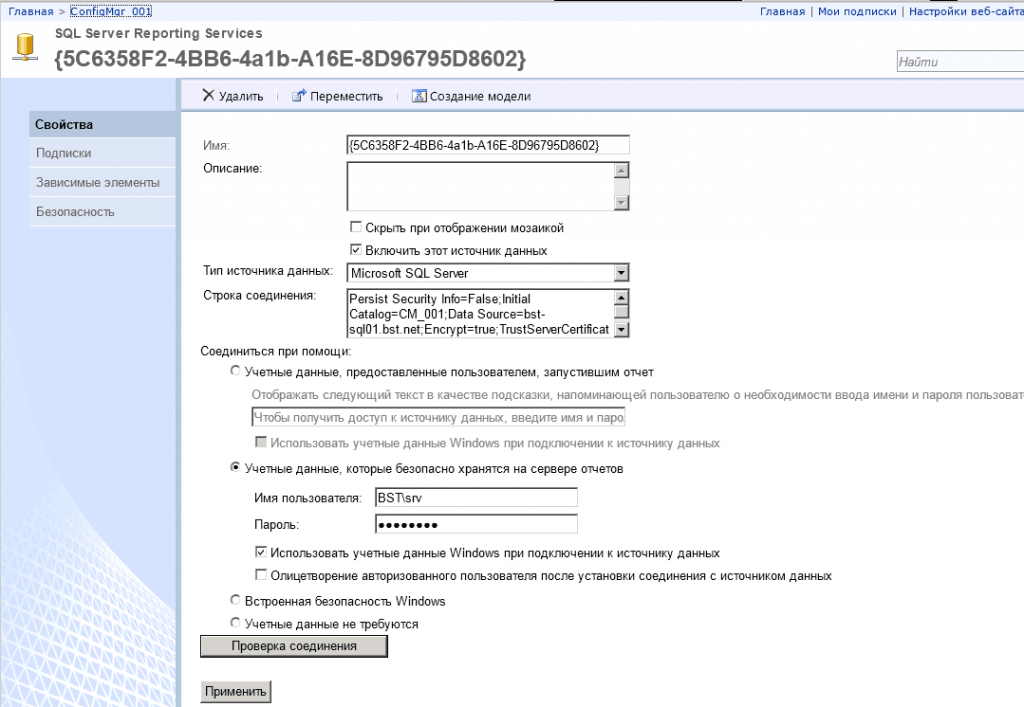Click the Применить button
This screenshot has width=1024, height=707.
point(235,691)
